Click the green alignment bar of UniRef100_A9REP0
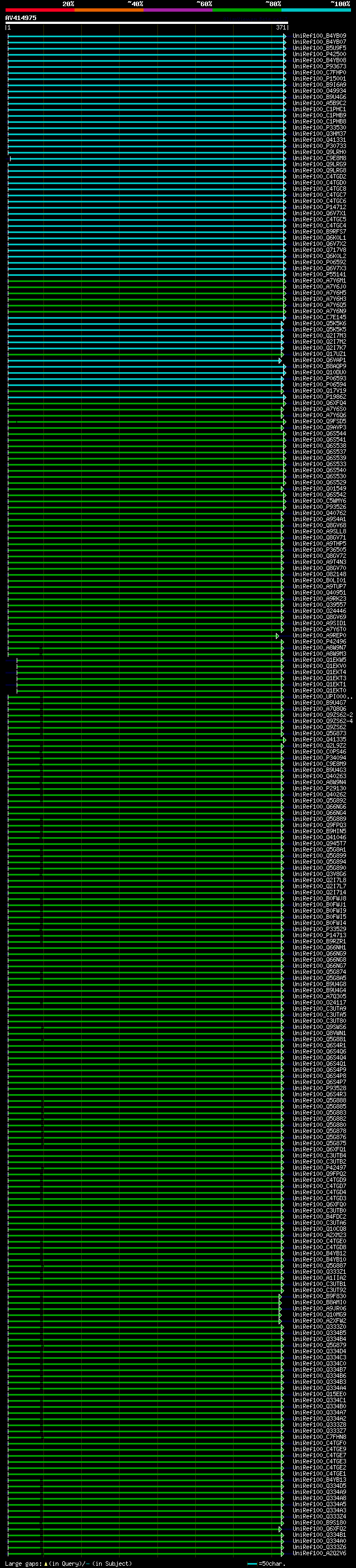 143,635
